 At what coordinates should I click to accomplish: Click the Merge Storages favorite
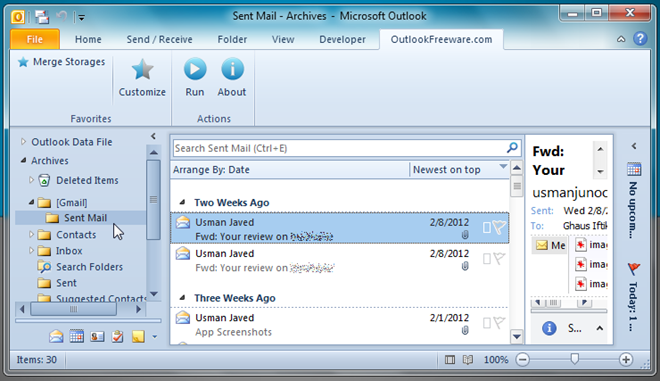tap(61, 62)
